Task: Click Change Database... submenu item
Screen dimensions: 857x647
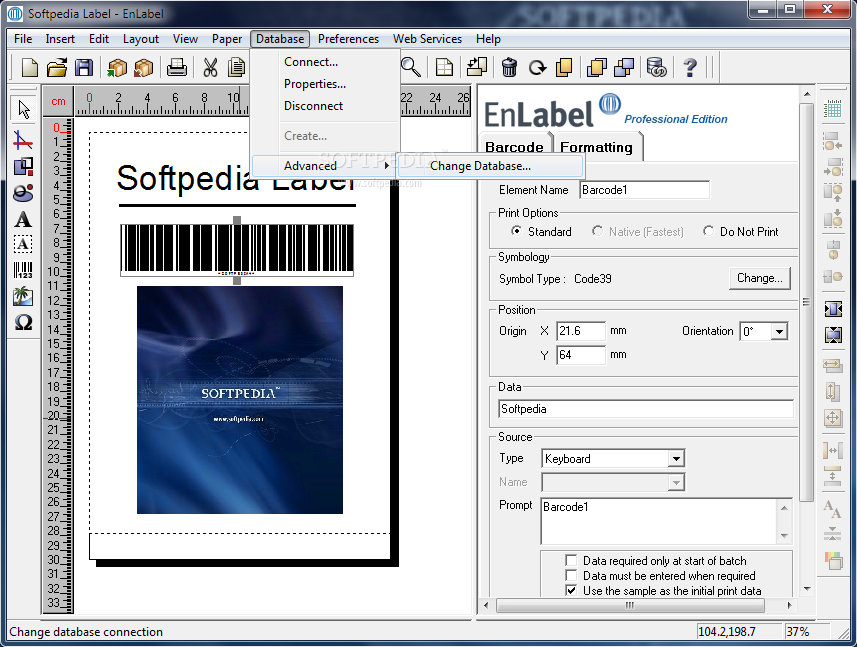Action: click(x=491, y=166)
